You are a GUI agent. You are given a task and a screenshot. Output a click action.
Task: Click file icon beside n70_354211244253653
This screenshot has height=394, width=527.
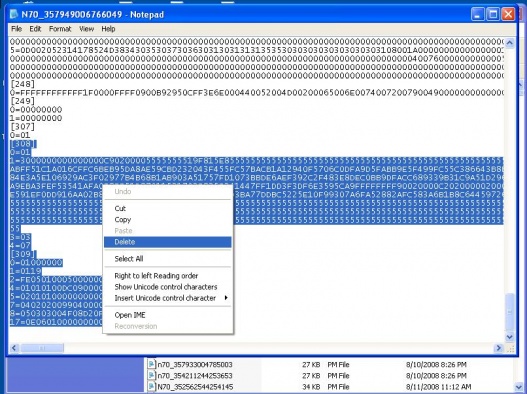click(152, 375)
